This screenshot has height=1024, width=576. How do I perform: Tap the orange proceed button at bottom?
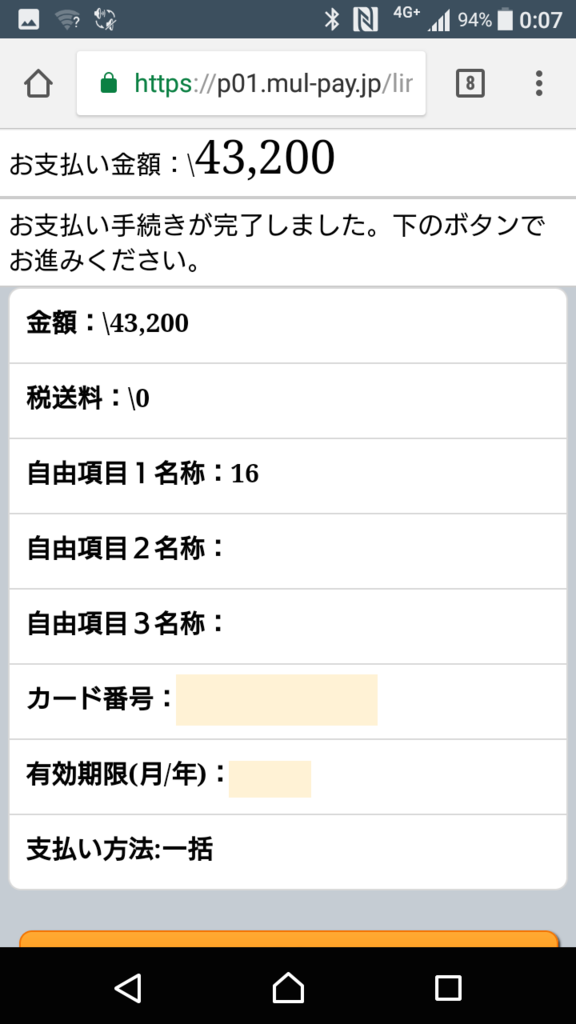point(289,938)
